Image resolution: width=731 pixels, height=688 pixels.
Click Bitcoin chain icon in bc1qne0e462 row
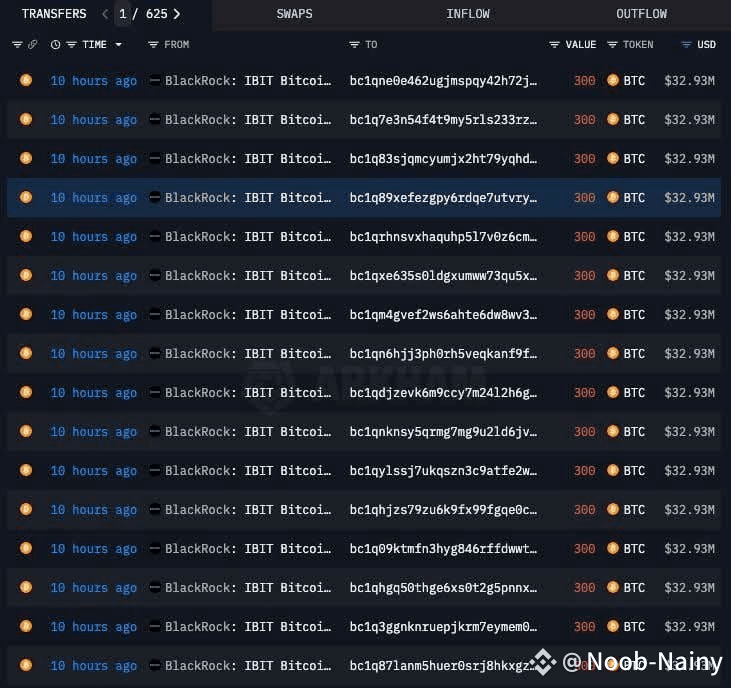click(26, 80)
